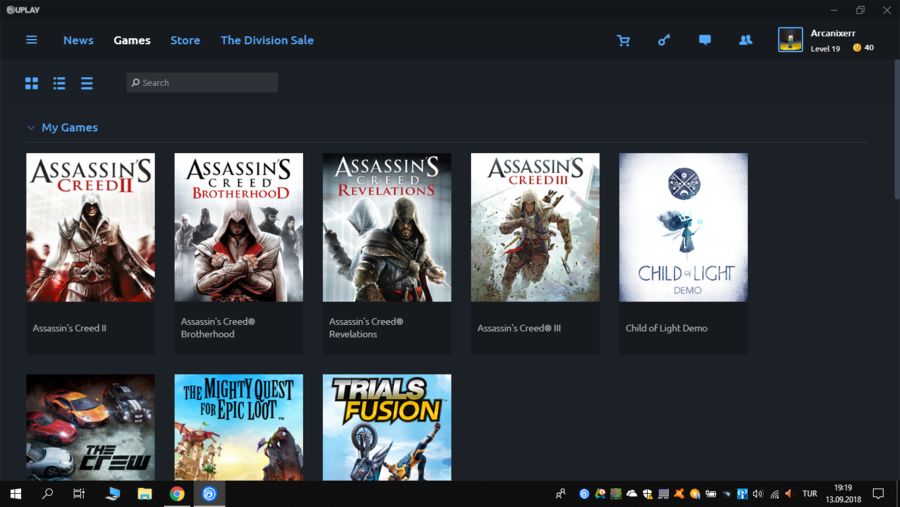Viewport: 900px width, 507px height.
Task: Collapse the My Games section chevron
Action: click(31, 127)
